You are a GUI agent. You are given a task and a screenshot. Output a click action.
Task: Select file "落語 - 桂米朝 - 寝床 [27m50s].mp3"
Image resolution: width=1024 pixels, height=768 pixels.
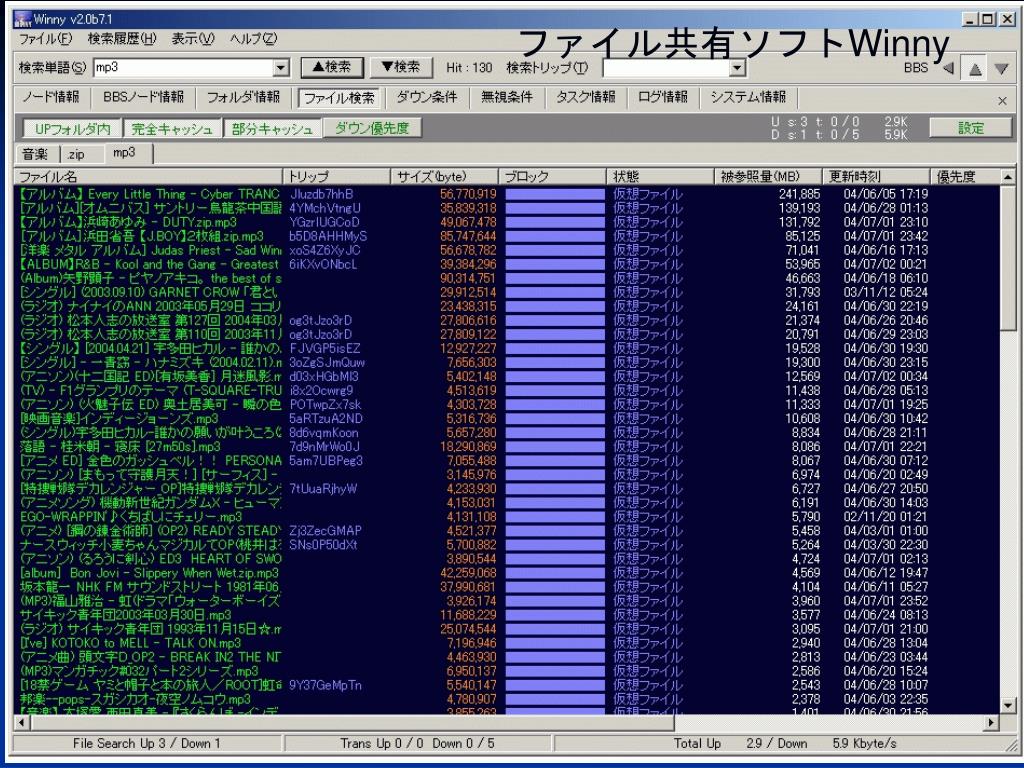coord(120,447)
